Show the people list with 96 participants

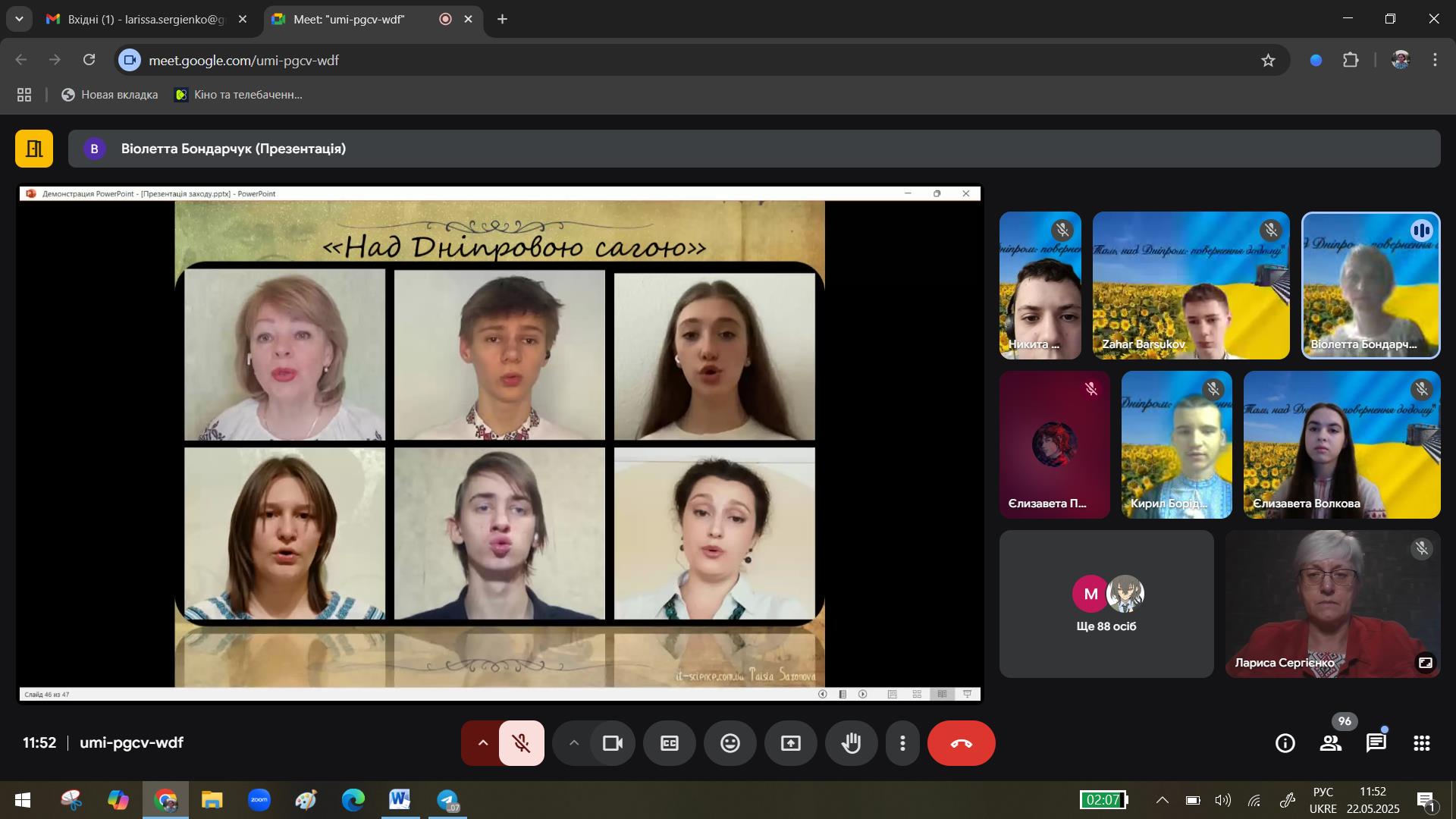pos(1331,743)
